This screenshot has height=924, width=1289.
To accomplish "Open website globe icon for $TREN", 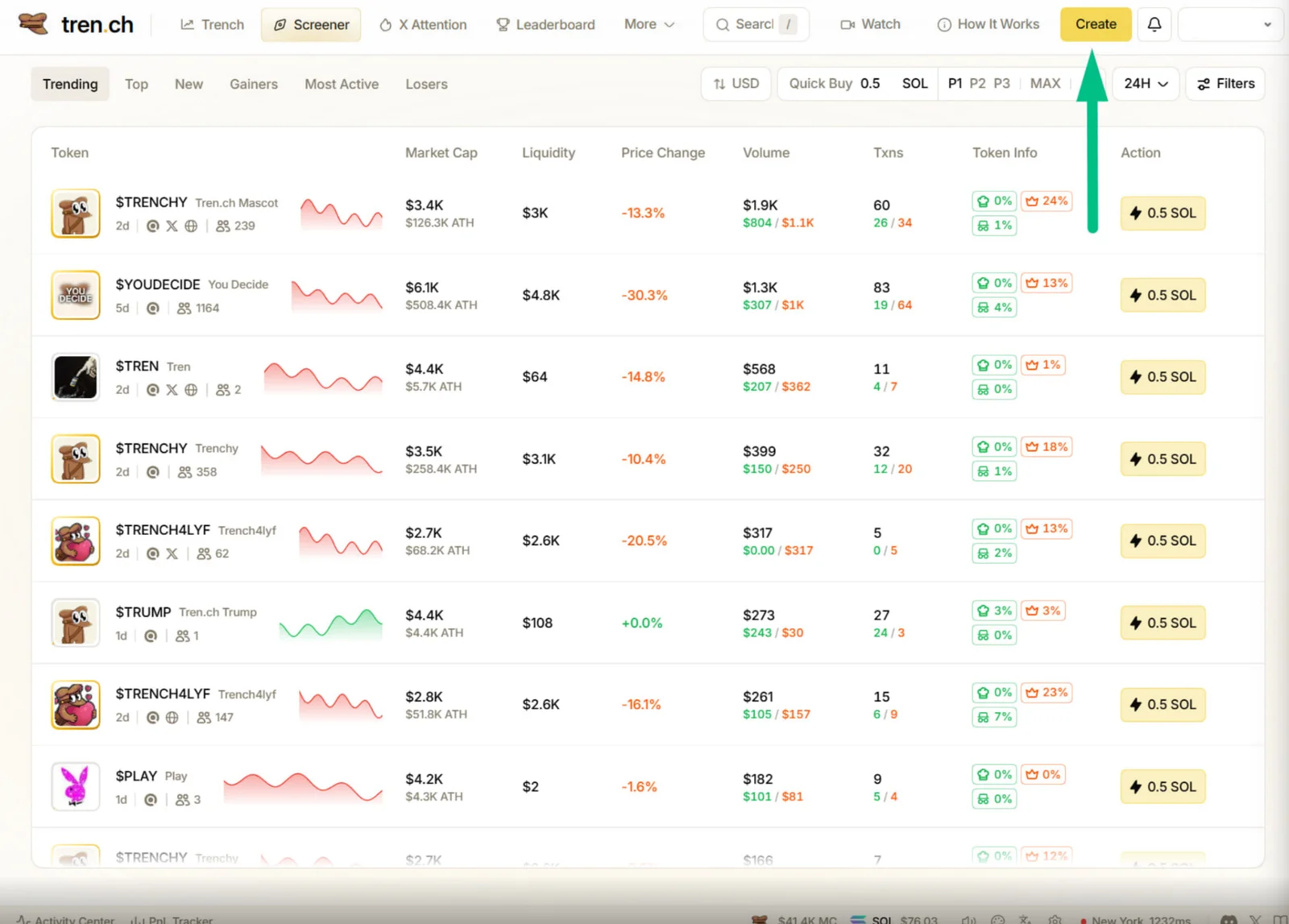I will pyautogui.click(x=191, y=390).
